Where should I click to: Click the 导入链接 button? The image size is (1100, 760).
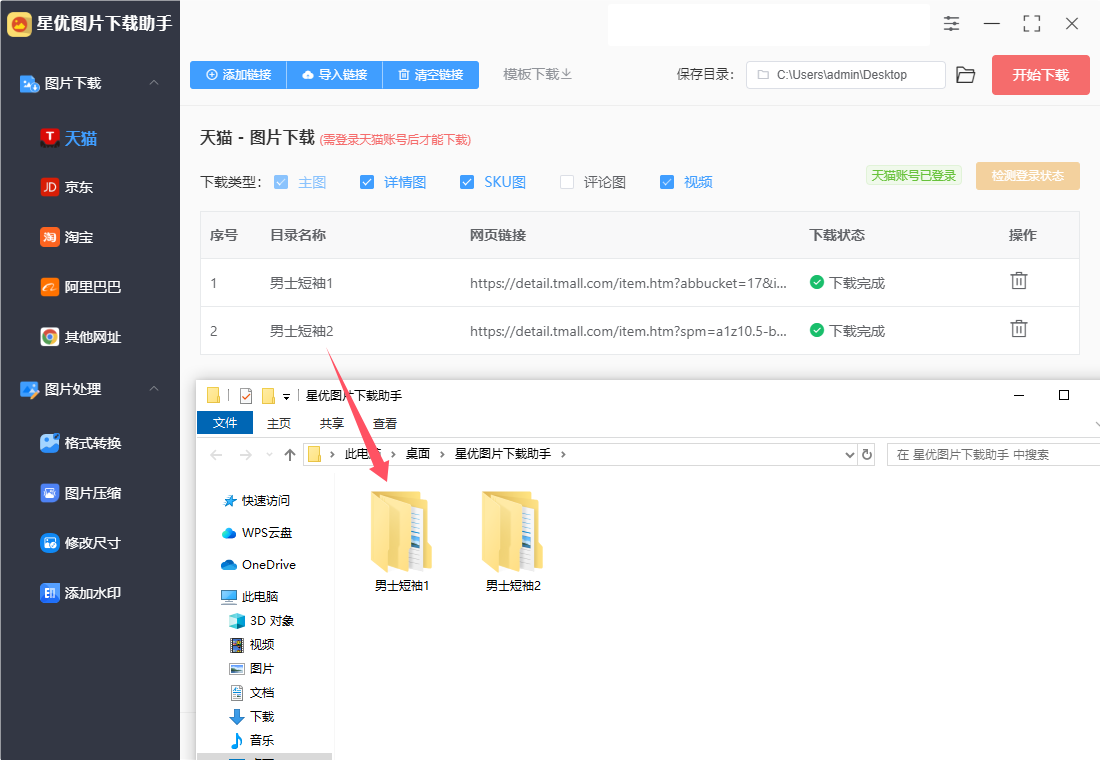tap(335, 75)
